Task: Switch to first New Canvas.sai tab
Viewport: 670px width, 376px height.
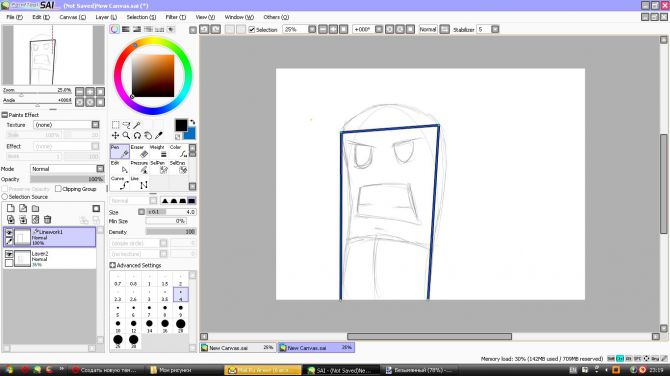Action: pos(238,348)
